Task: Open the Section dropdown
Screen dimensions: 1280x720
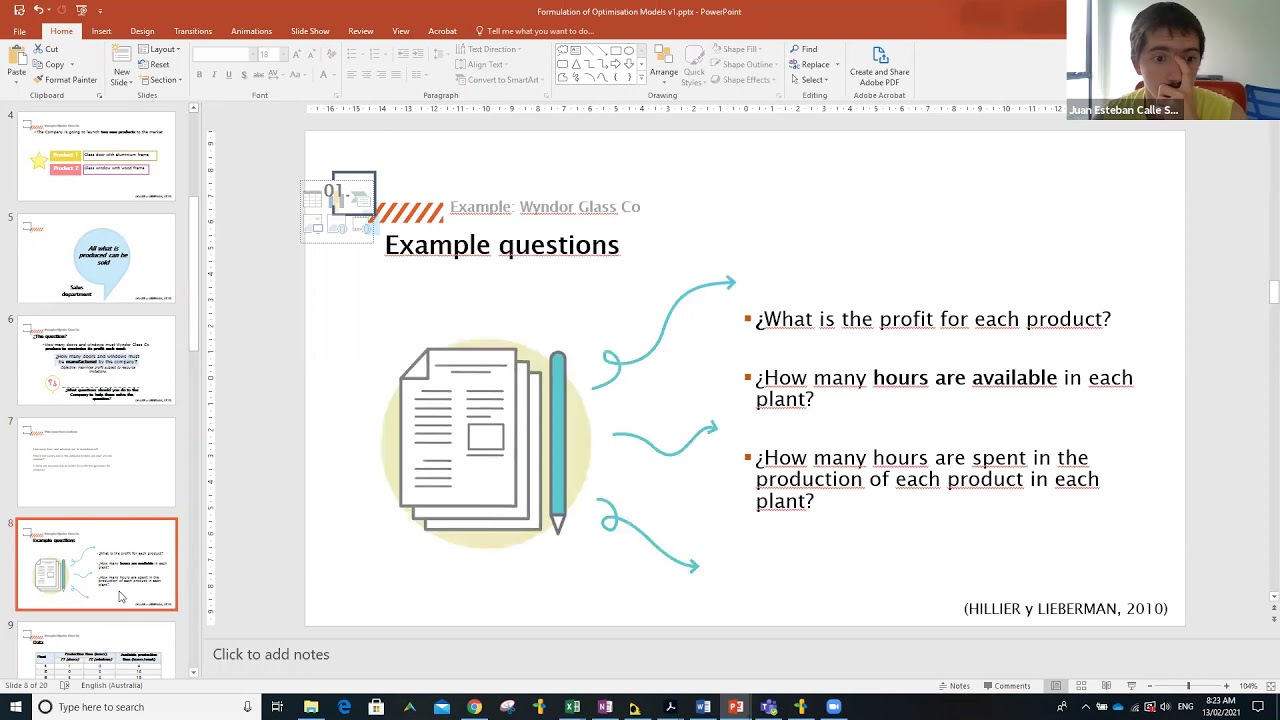Action: (161, 80)
